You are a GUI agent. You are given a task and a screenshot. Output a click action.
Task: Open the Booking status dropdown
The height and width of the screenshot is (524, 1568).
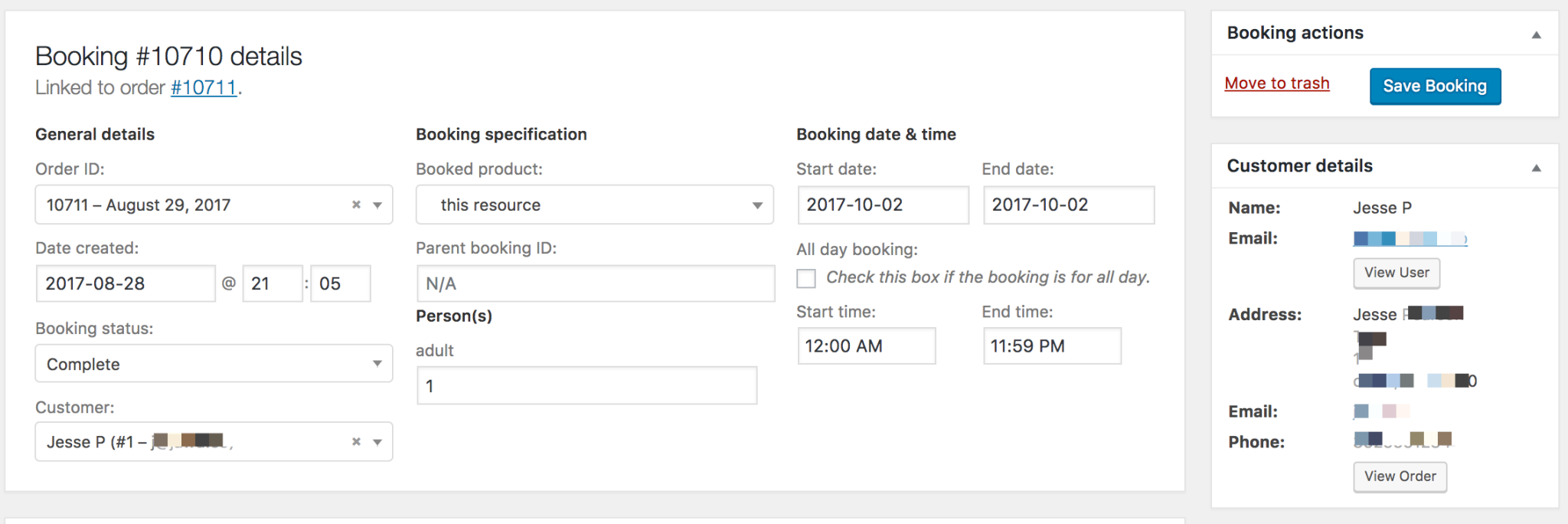377,363
